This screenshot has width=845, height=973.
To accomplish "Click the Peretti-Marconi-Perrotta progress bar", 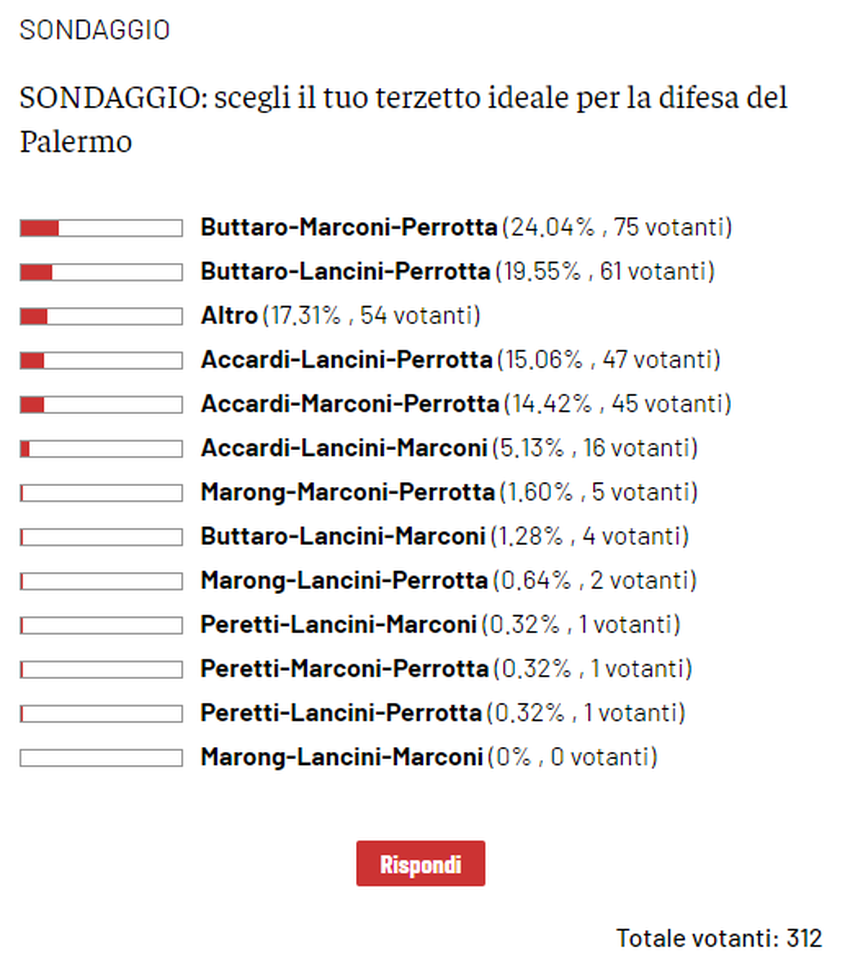I will [x=101, y=669].
